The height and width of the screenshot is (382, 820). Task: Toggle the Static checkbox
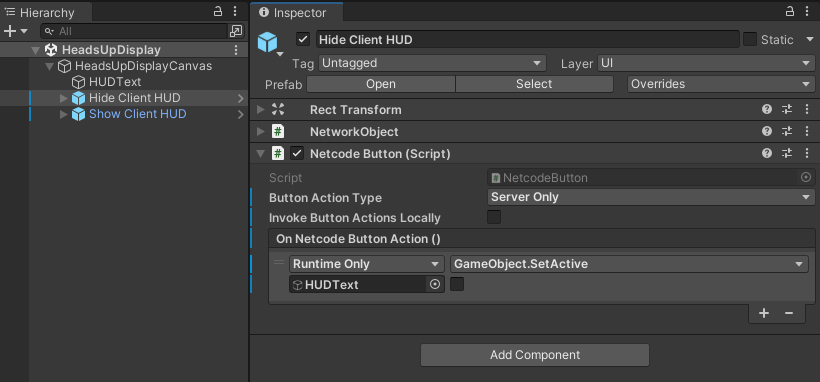pos(750,39)
